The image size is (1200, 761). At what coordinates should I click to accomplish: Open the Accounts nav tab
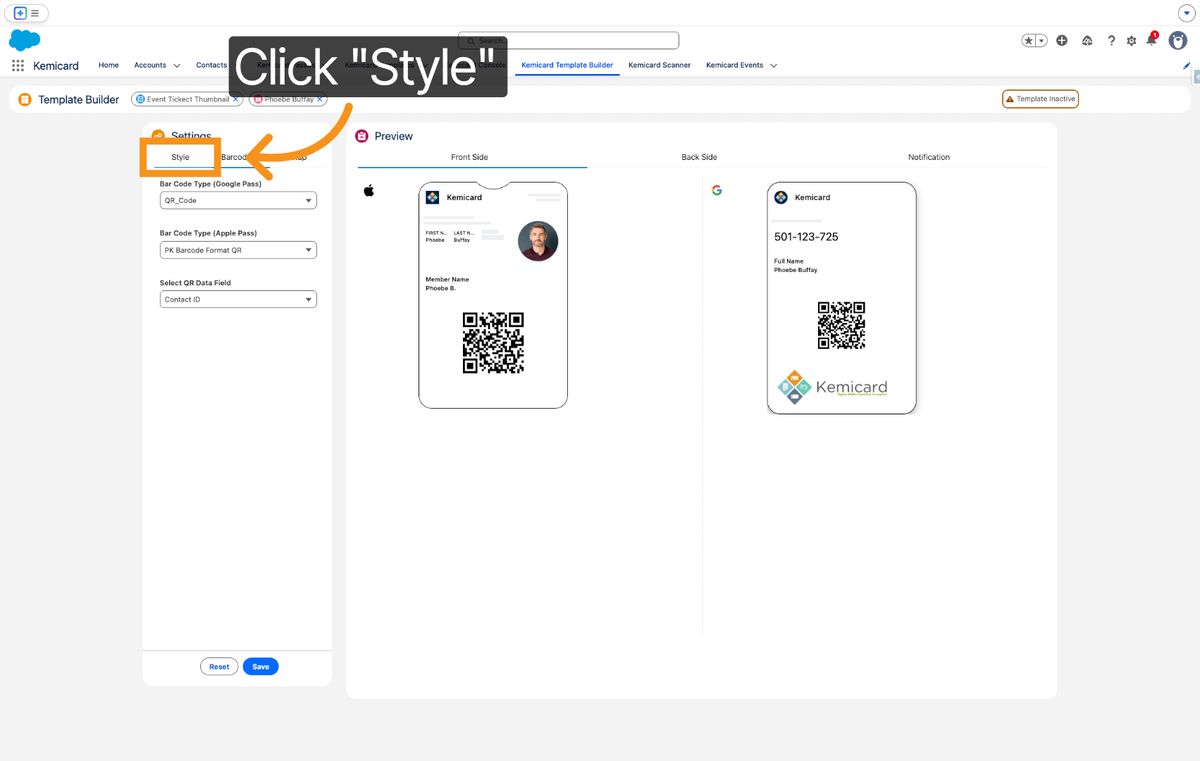pyautogui.click(x=150, y=65)
